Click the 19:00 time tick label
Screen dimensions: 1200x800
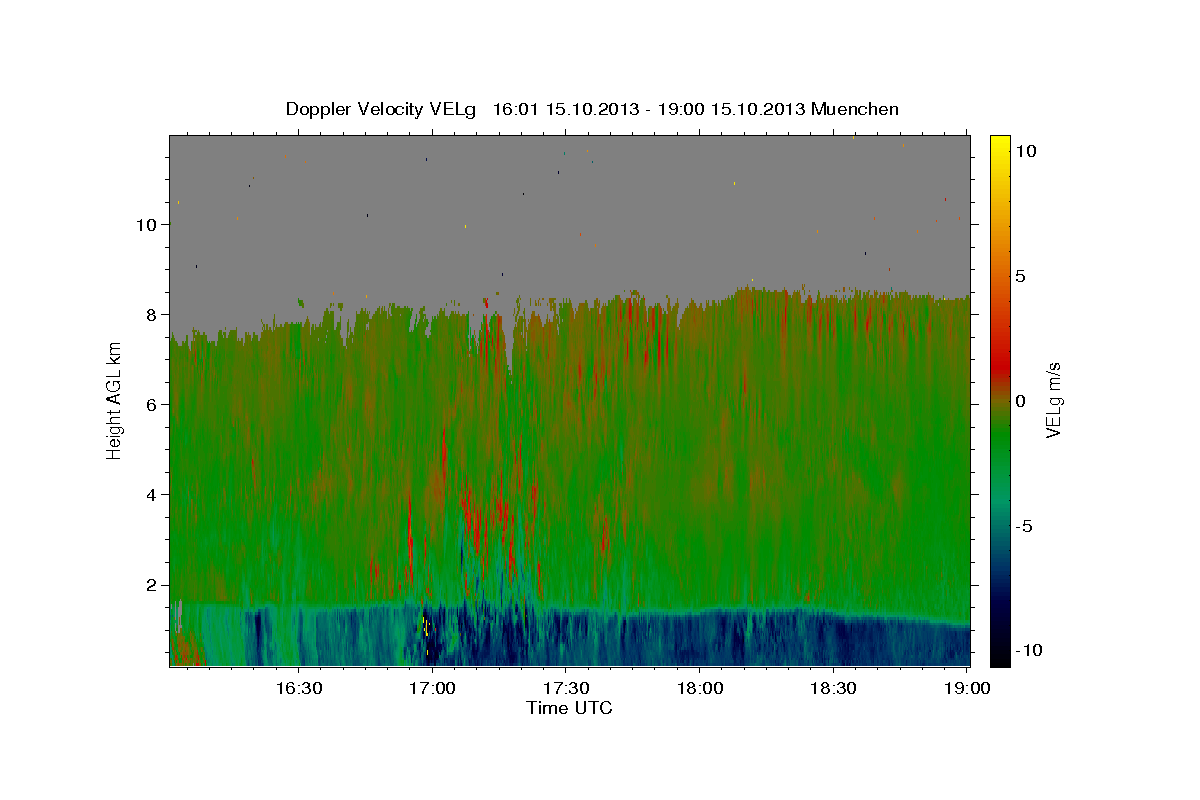(x=968, y=688)
